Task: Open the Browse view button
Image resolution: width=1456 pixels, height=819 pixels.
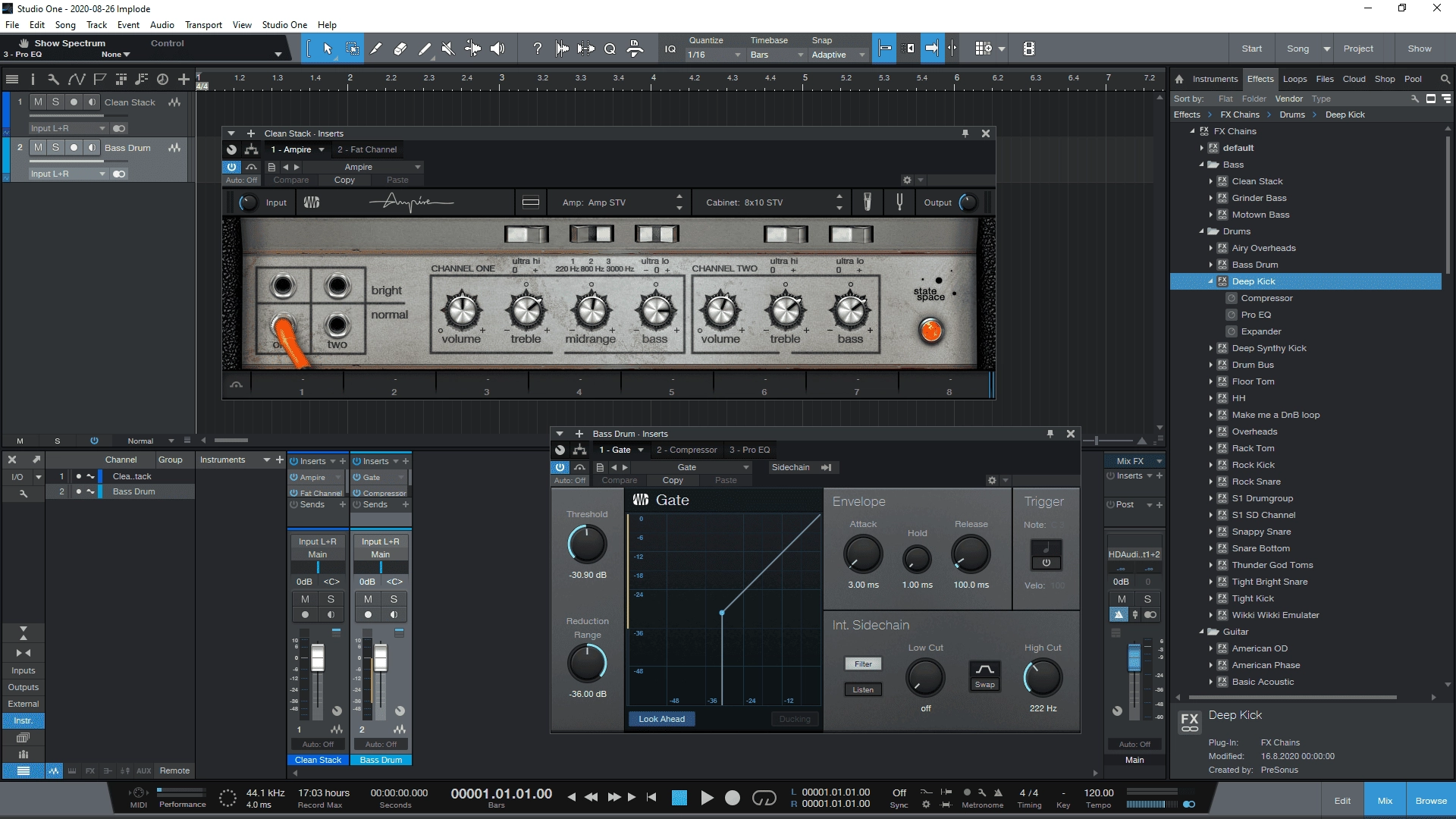Action: (x=1431, y=801)
